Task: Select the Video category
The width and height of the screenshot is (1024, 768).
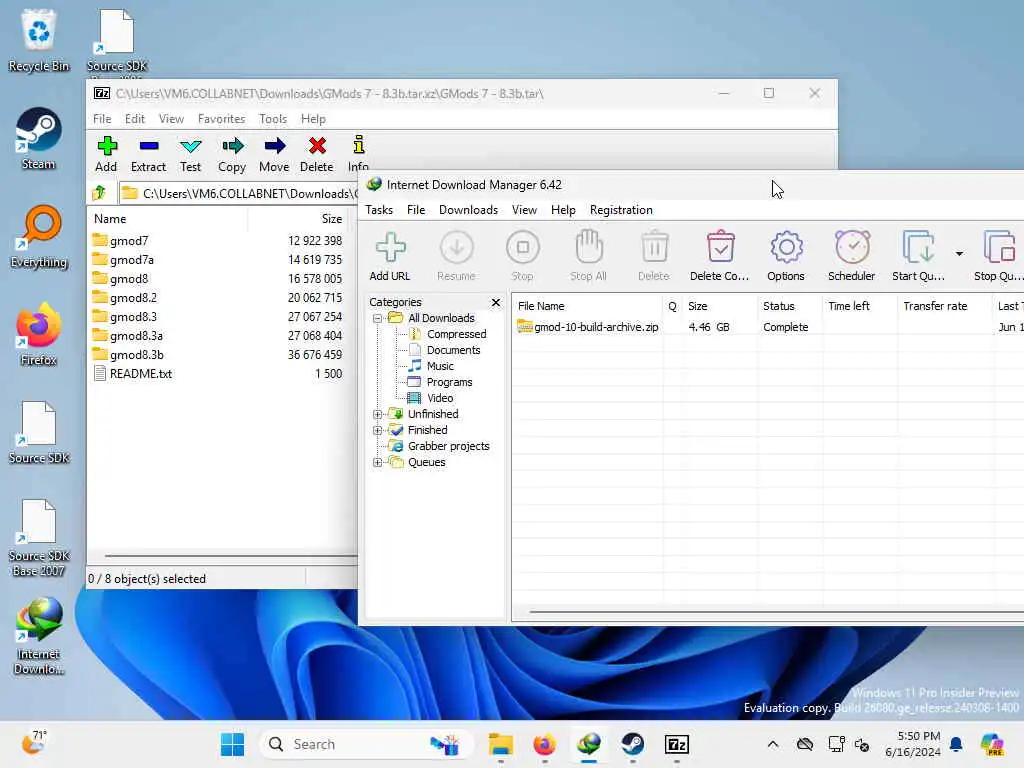Action: [440, 398]
